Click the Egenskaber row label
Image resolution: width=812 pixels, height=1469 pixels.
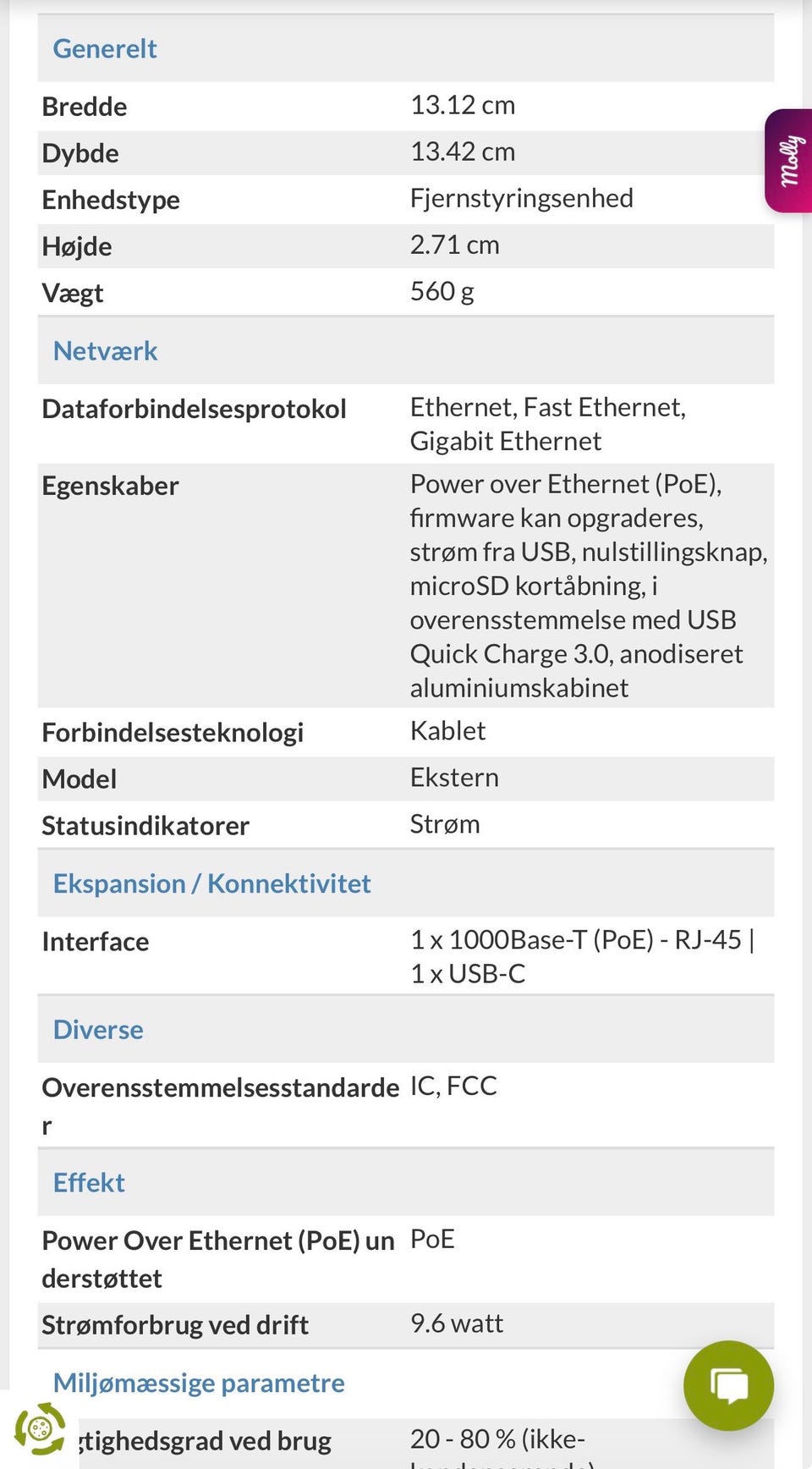pos(110,486)
